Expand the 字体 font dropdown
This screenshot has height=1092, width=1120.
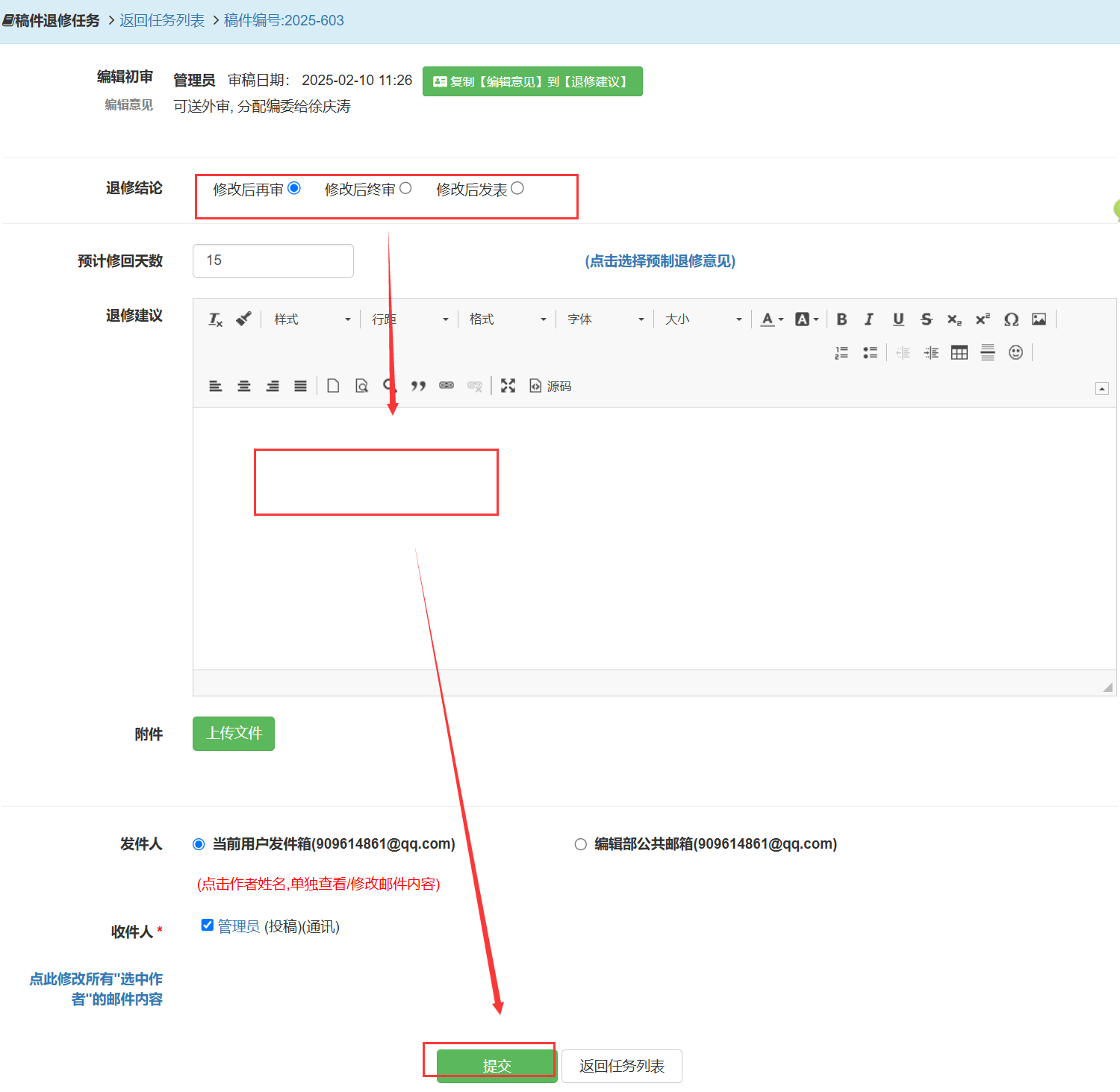(x=605, y=319)
